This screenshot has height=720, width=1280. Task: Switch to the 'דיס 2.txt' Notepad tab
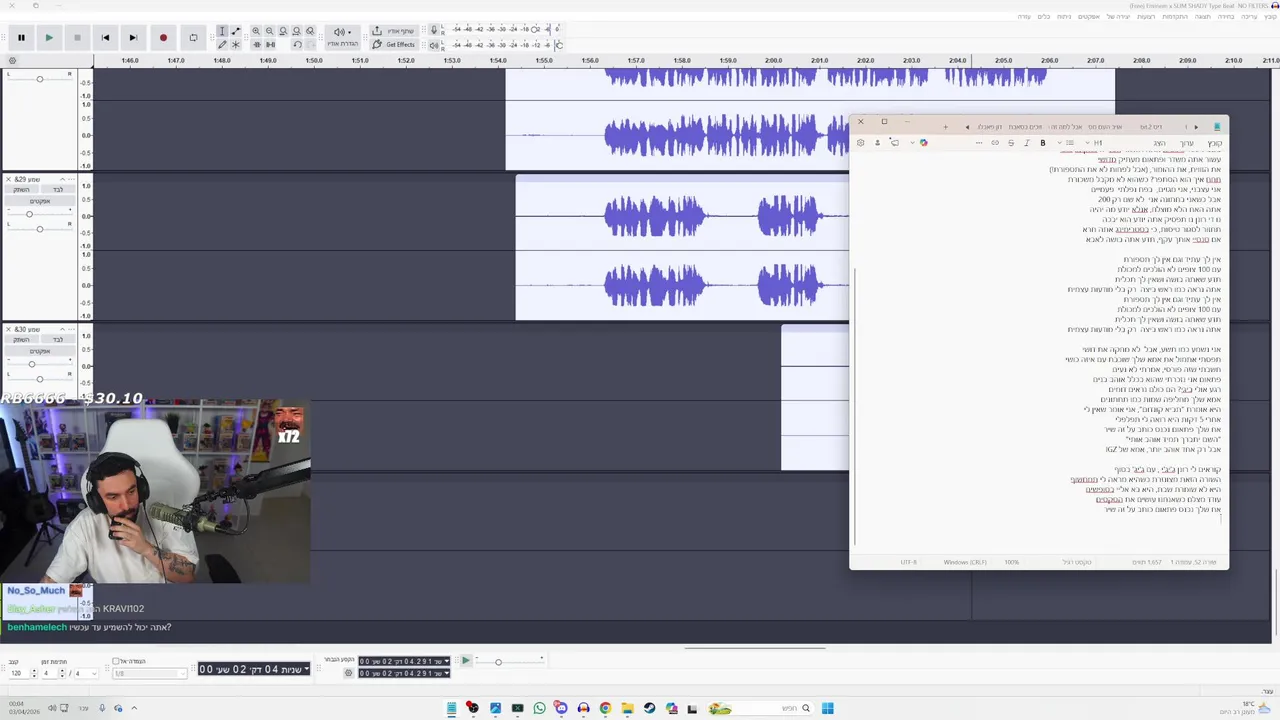[x=1151, y=127]
